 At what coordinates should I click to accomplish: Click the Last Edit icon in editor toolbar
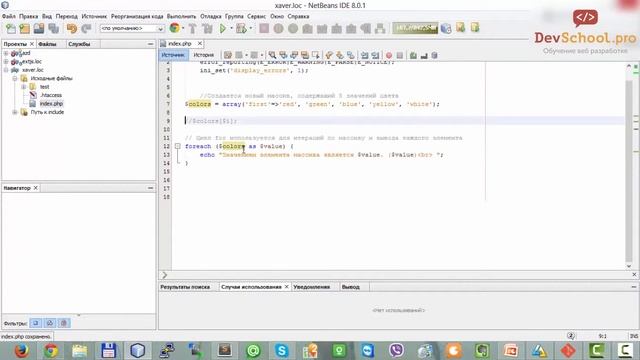click(x=228, y=55)
